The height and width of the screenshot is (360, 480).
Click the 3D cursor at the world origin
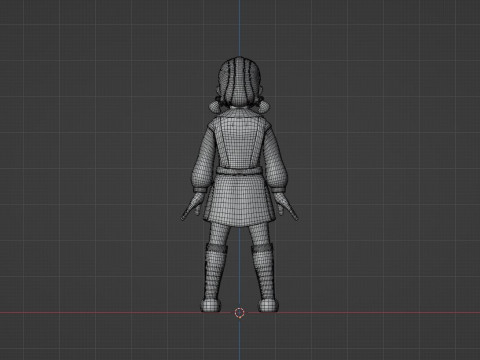[239, 313]
